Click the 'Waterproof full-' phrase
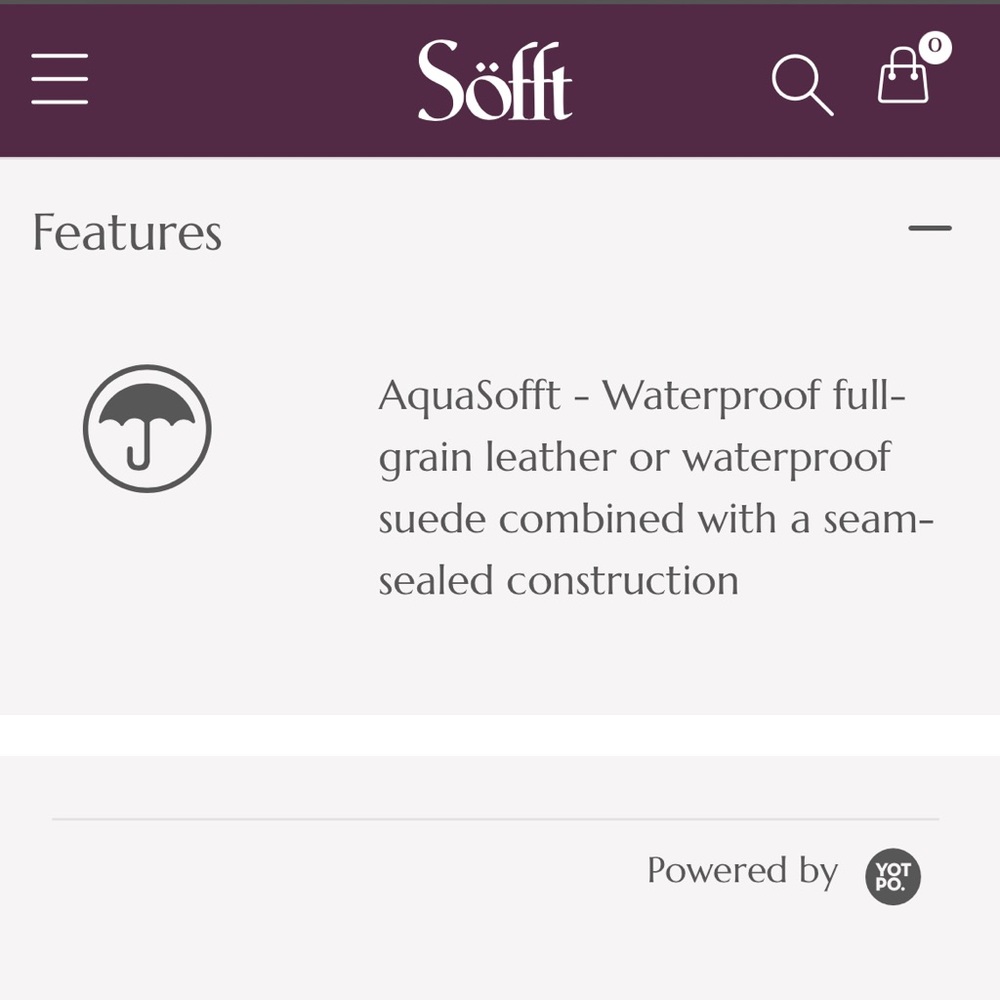Screen dimensions: 1000x1000 (754, 395)
